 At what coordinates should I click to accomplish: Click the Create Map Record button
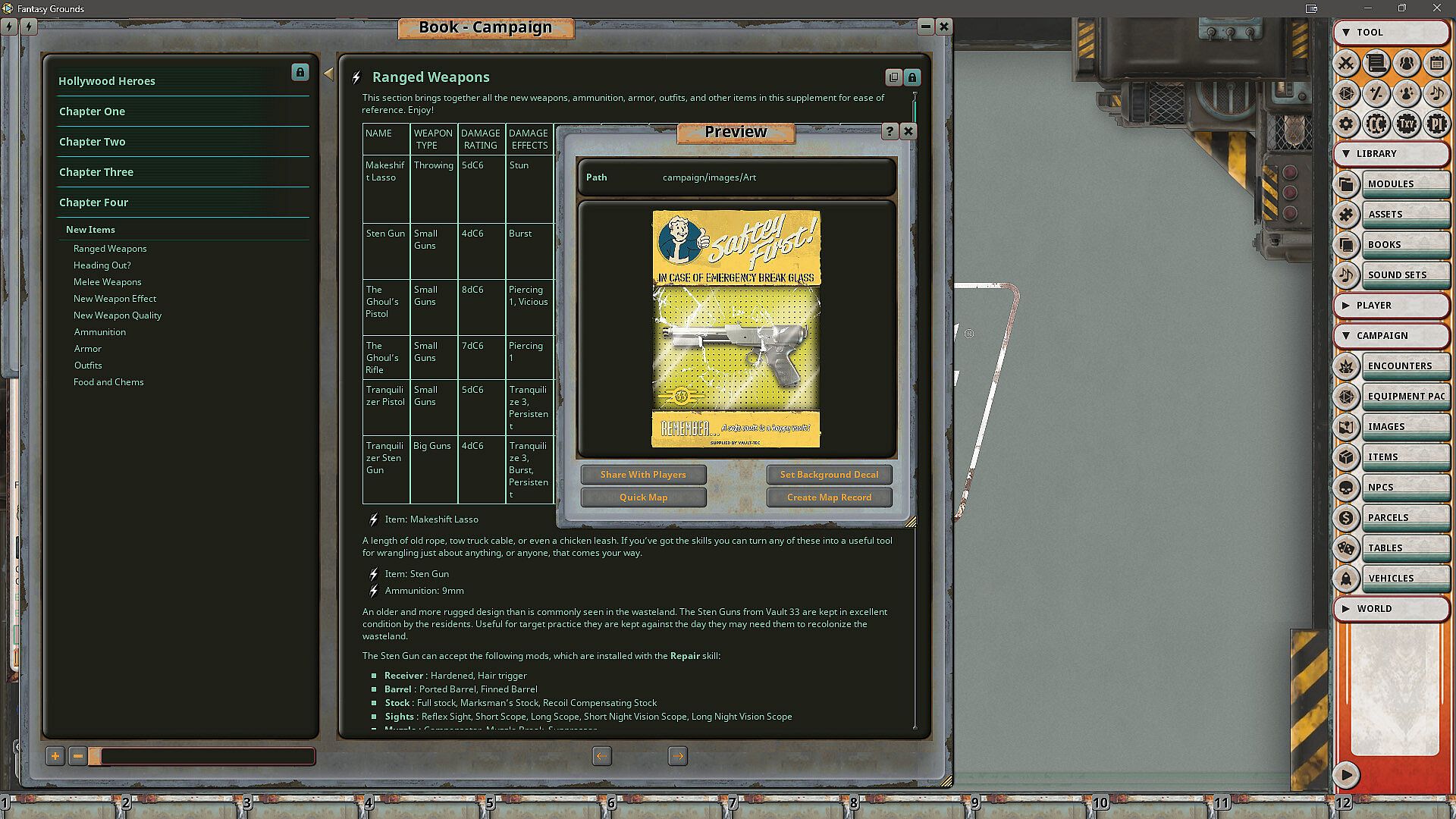click(829, 497)
